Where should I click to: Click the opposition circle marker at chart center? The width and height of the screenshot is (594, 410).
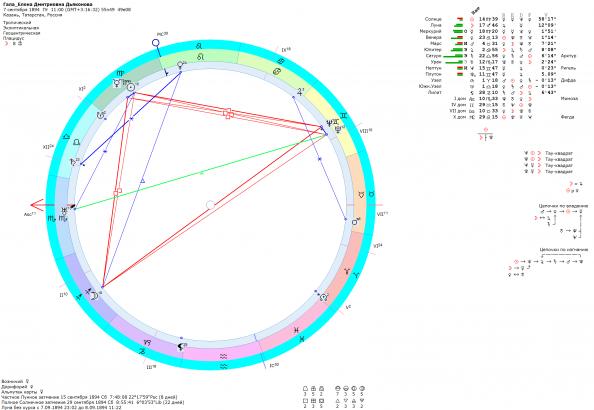[x=211, y=205]
